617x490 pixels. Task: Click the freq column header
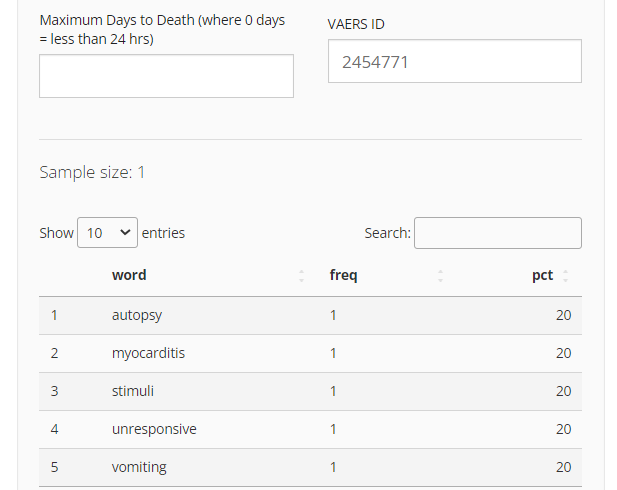[x=344, y=275]
